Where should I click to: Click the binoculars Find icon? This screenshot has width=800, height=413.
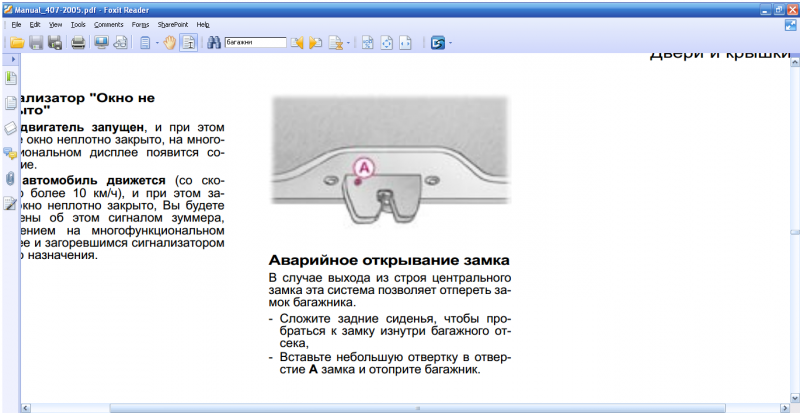click(x=213, y=43)
